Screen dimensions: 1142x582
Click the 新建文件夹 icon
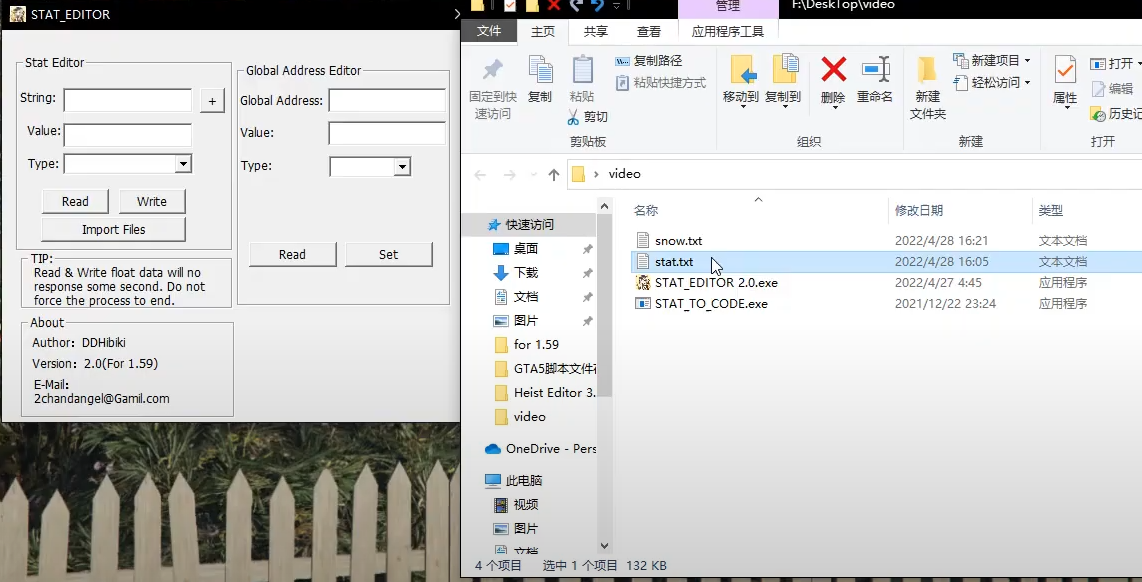[x=927, y=69]
